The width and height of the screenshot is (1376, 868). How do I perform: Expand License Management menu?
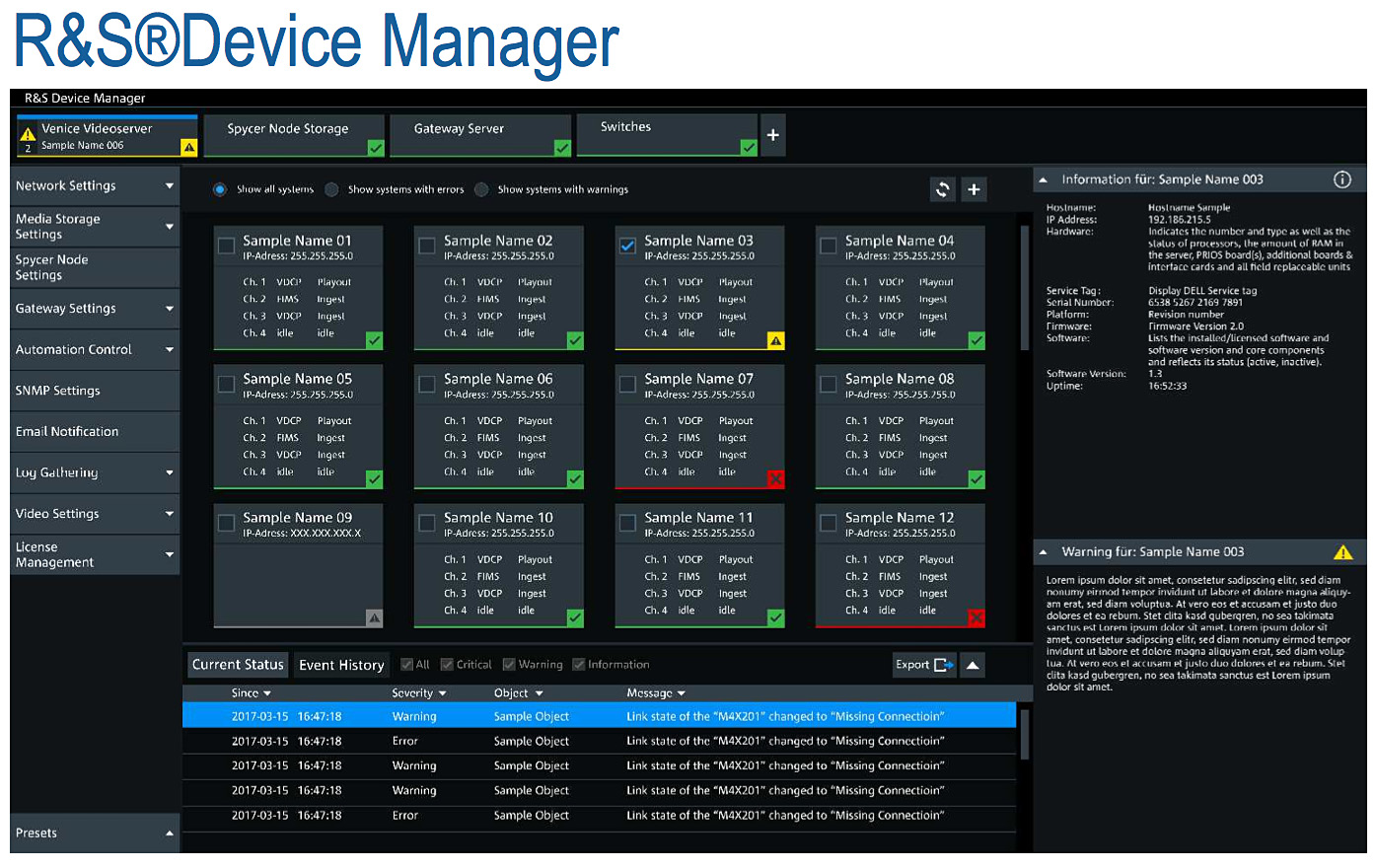click(95, 555)
